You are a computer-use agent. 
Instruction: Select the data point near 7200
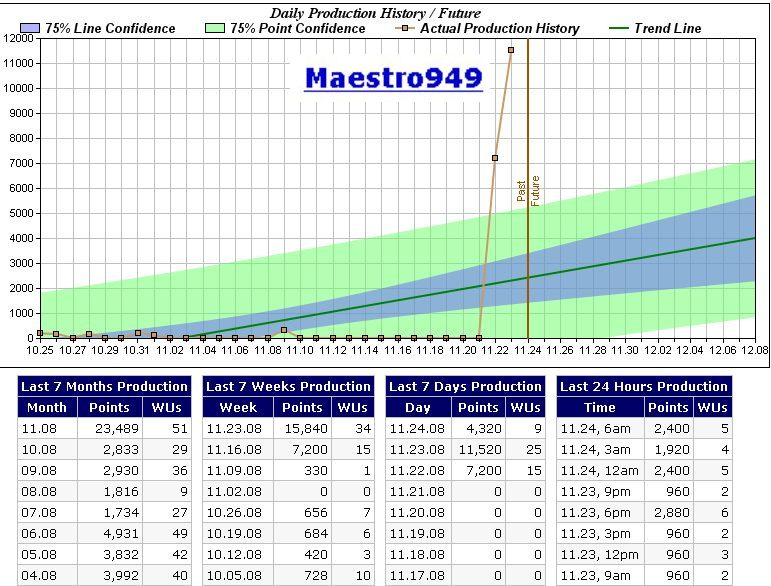click(x=495, y=158)
